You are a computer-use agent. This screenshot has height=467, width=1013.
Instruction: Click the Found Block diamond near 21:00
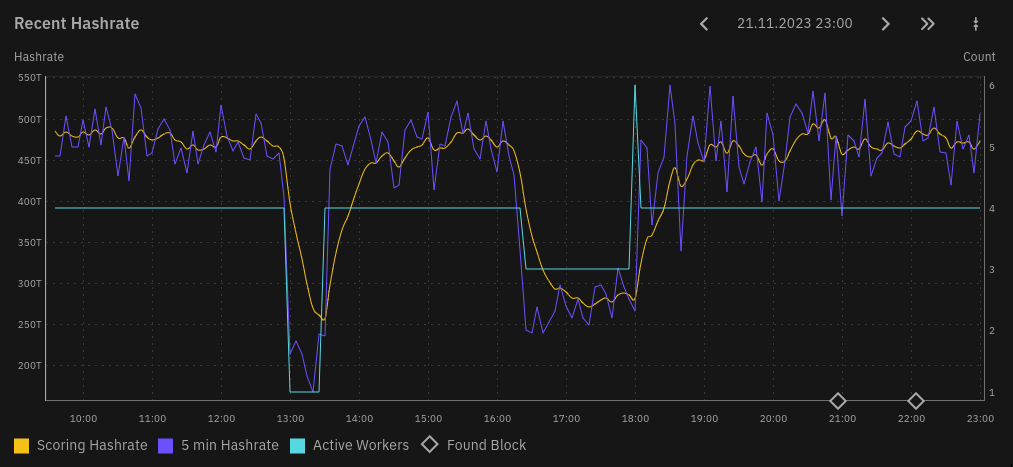[x=838, y=401]
